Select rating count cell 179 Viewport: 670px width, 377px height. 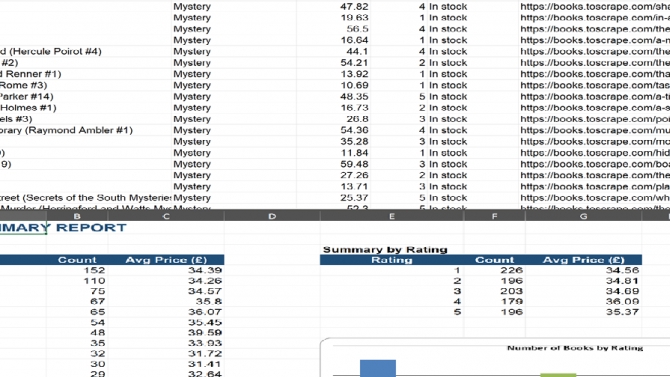coord(494,301)
